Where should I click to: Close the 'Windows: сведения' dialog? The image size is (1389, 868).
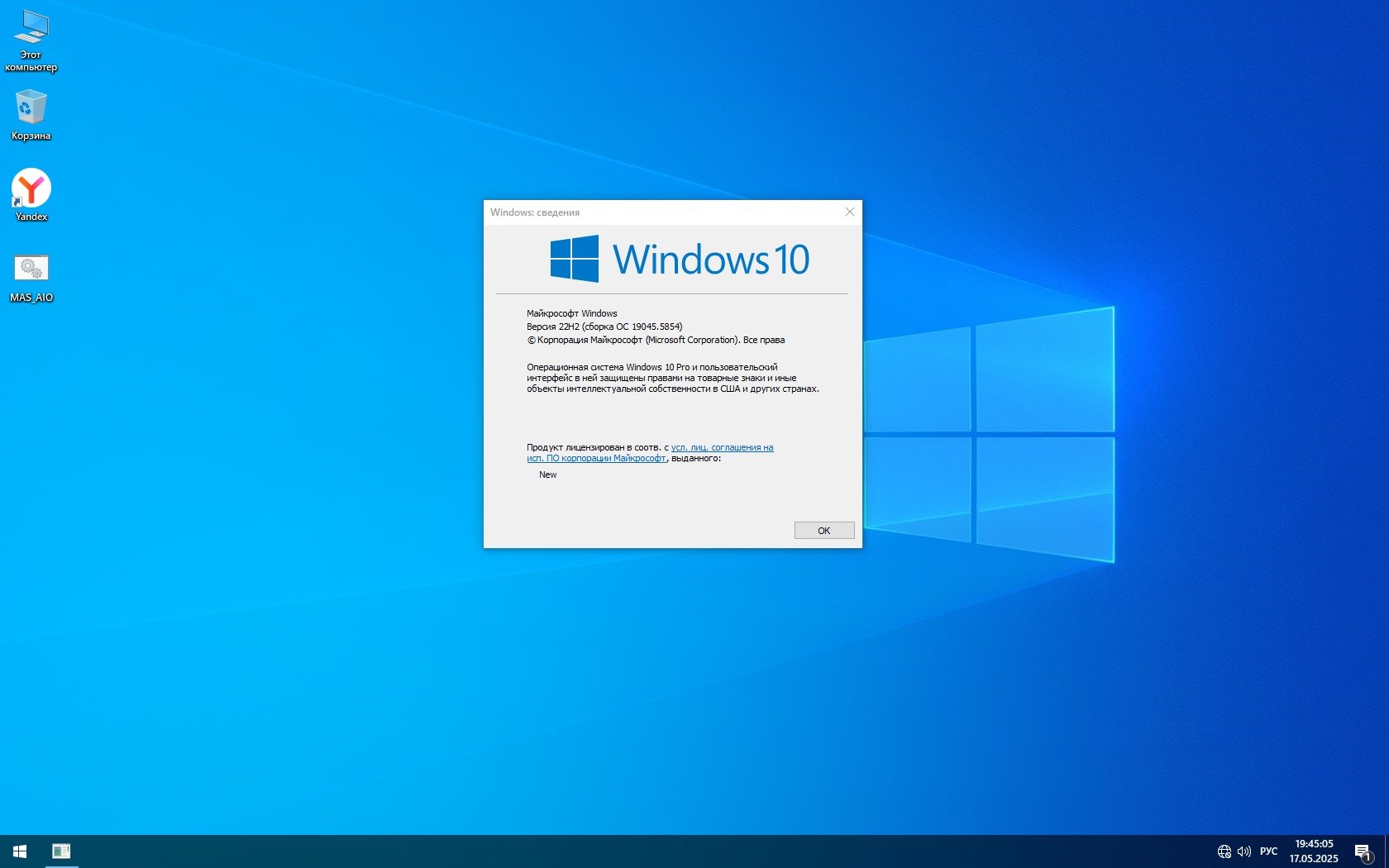coord(849,212)
